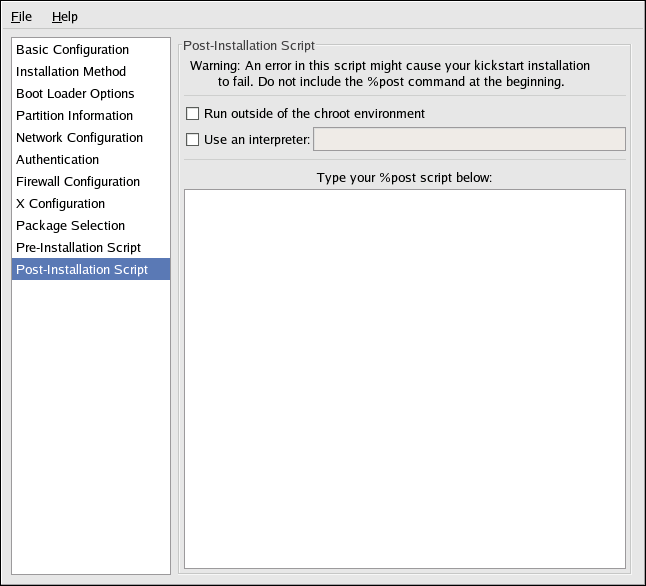
Task: Open Boot Loader Options
Action: [x=75, y=94]
